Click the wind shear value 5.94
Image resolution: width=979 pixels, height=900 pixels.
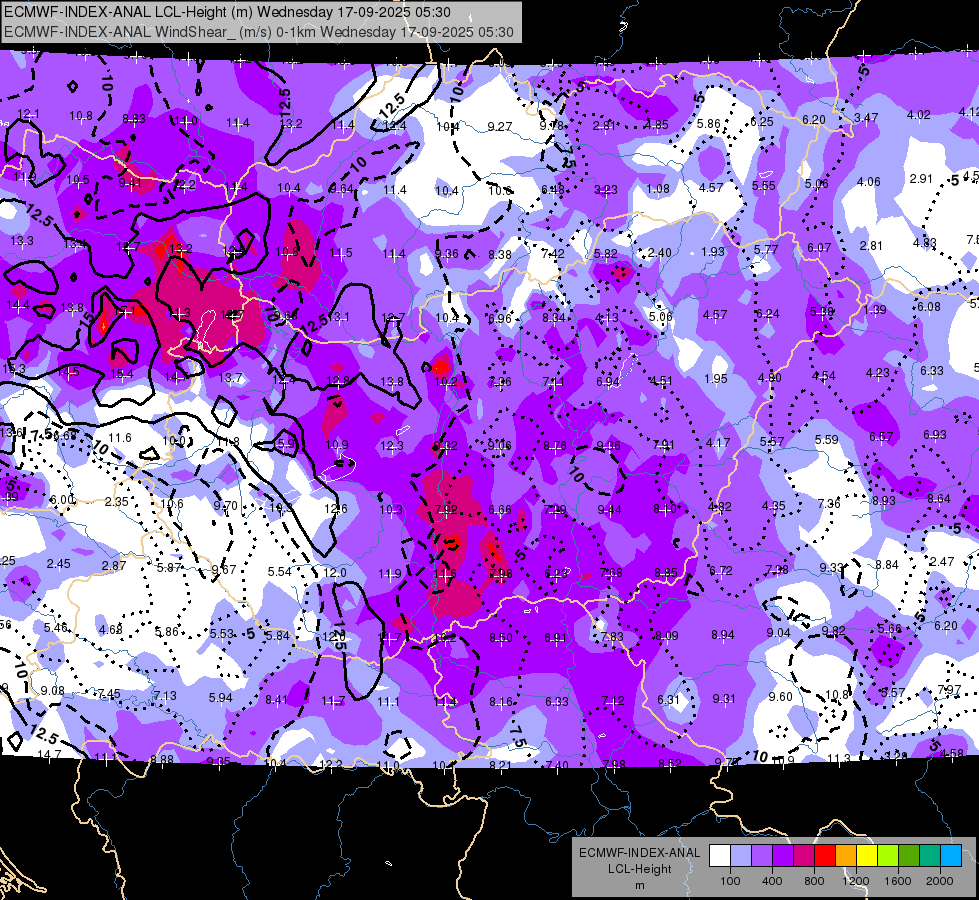[x=220, y=697]
